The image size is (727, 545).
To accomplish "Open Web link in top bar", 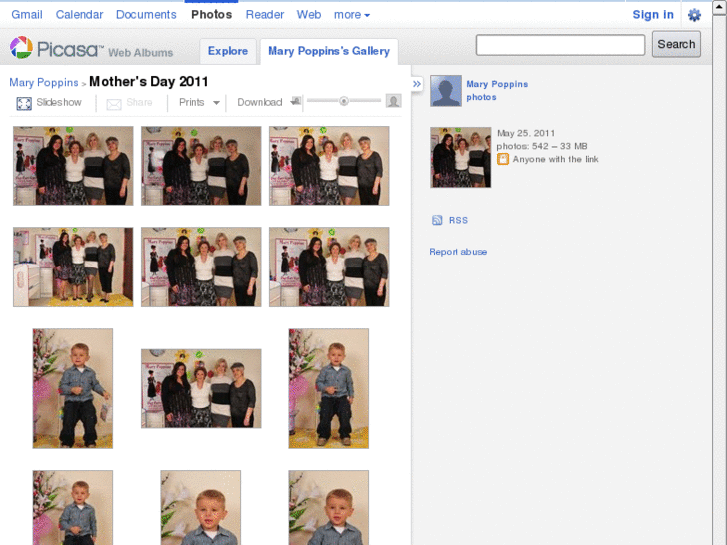I will coord(309,15).
